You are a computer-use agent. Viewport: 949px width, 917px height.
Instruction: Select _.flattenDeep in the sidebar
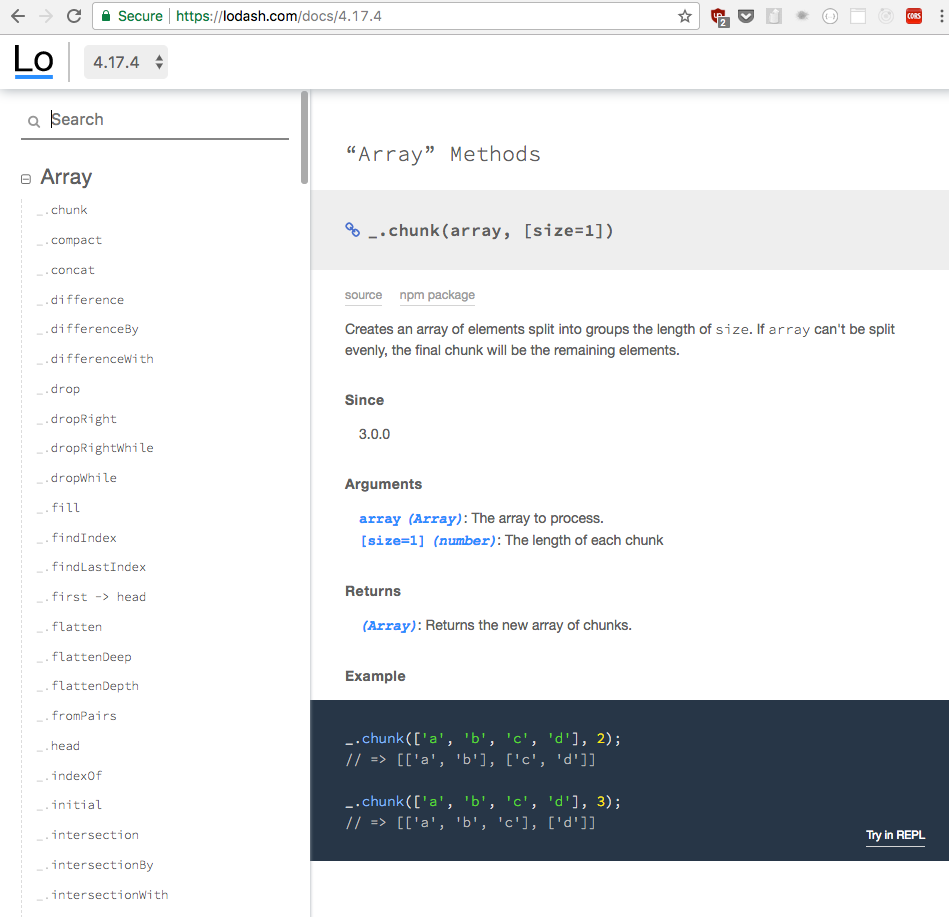pos(84,657)
